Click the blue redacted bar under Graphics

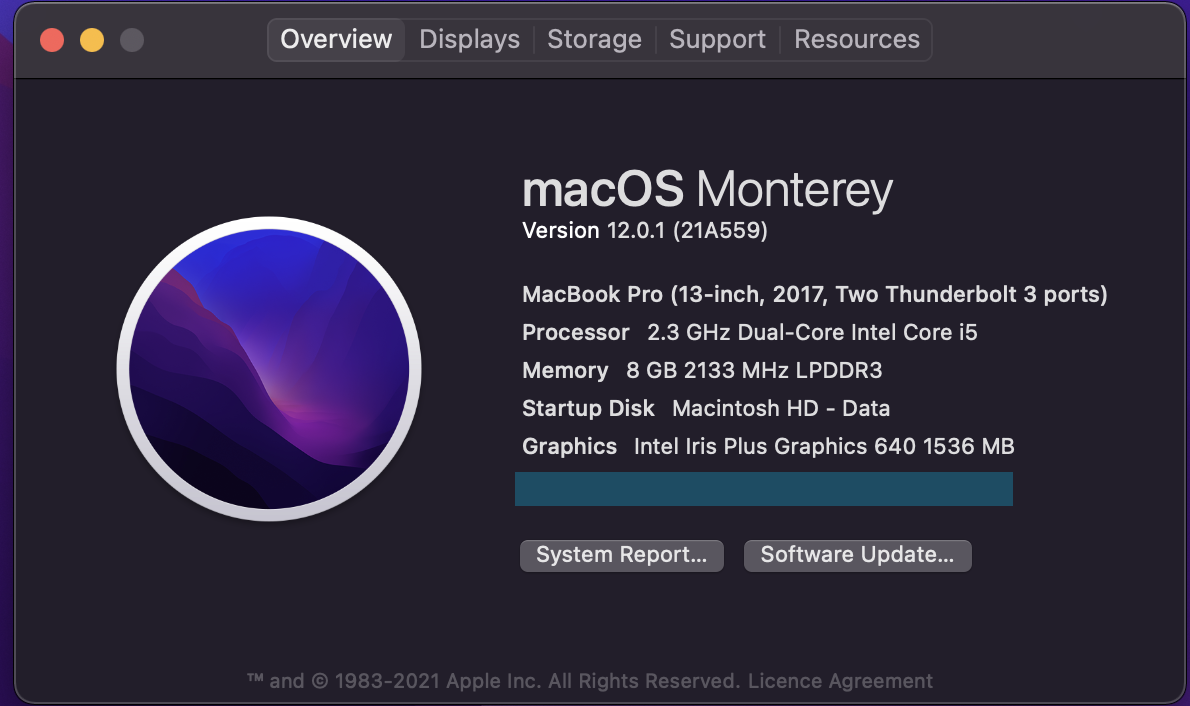[x=763, y=489]
